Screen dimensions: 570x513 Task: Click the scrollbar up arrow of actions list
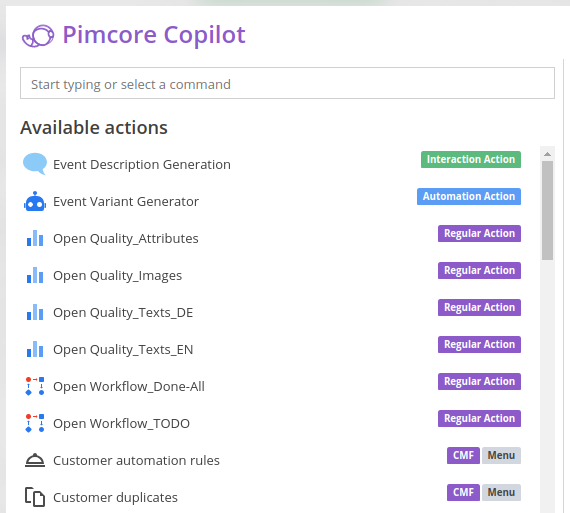click(x=547, y=154)
